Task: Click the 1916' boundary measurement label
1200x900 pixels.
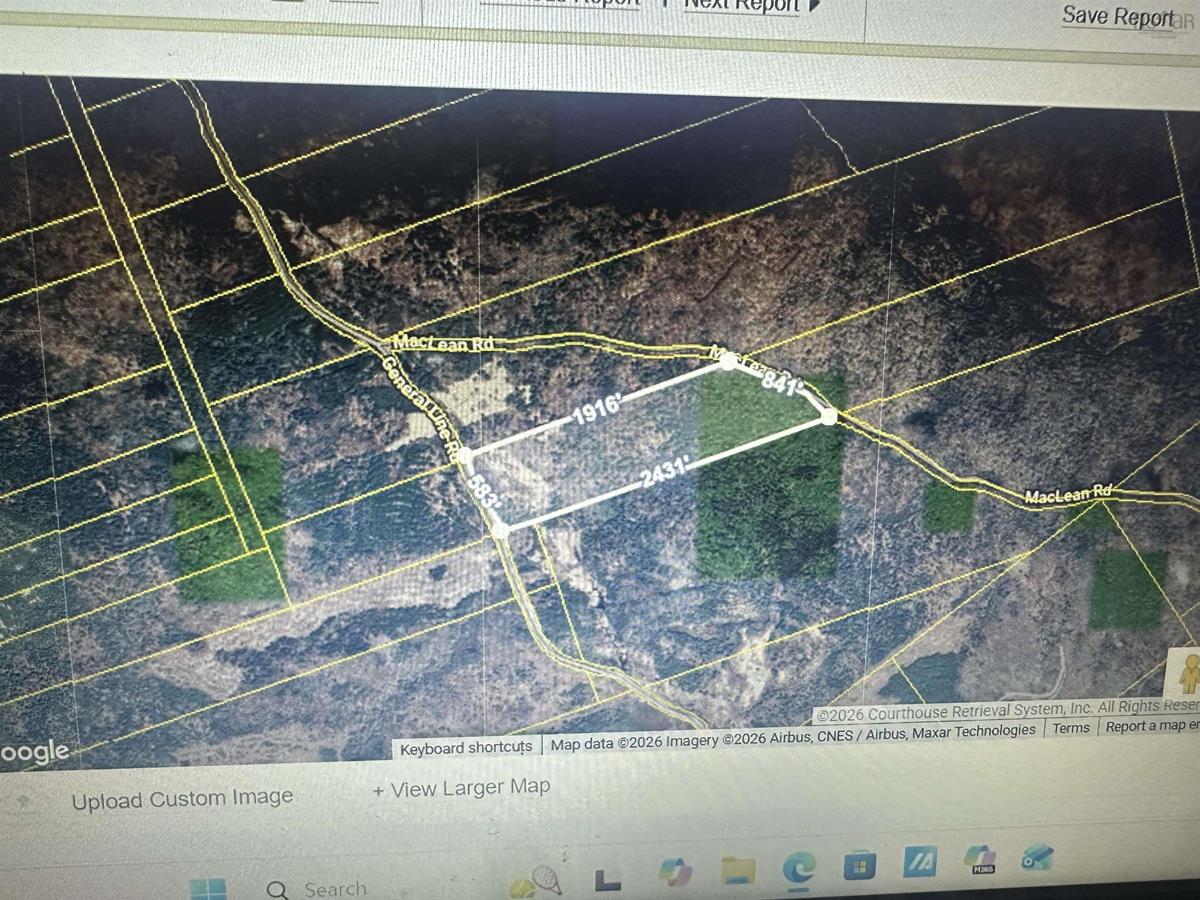Action: (599, 411)
